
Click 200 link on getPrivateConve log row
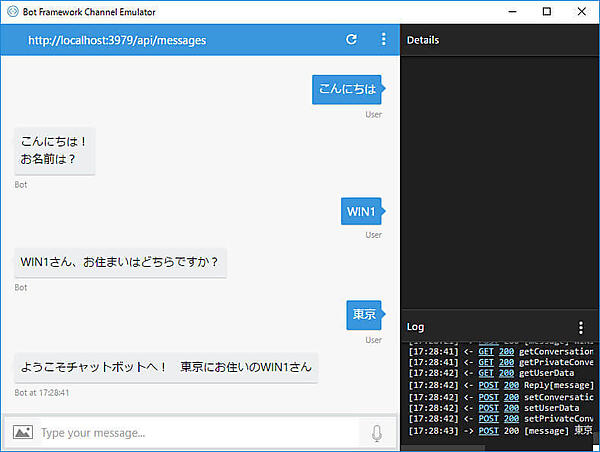(506, 362)
